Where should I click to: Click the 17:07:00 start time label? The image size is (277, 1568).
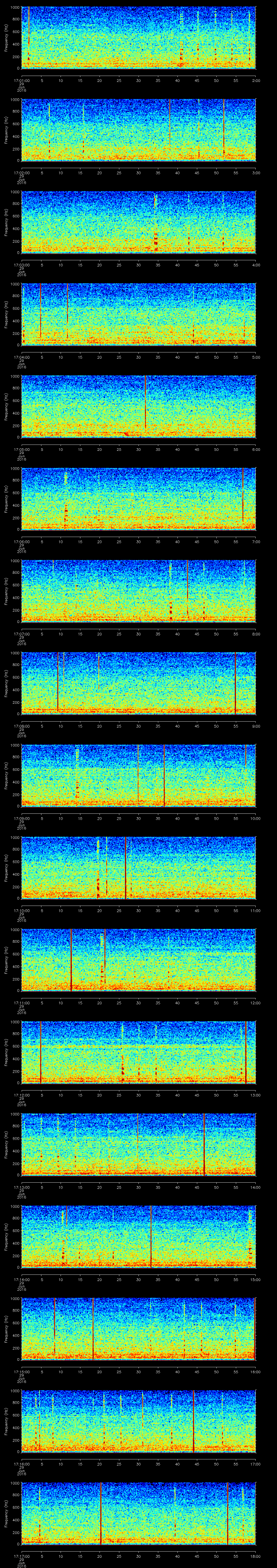(x=21, y=634)
